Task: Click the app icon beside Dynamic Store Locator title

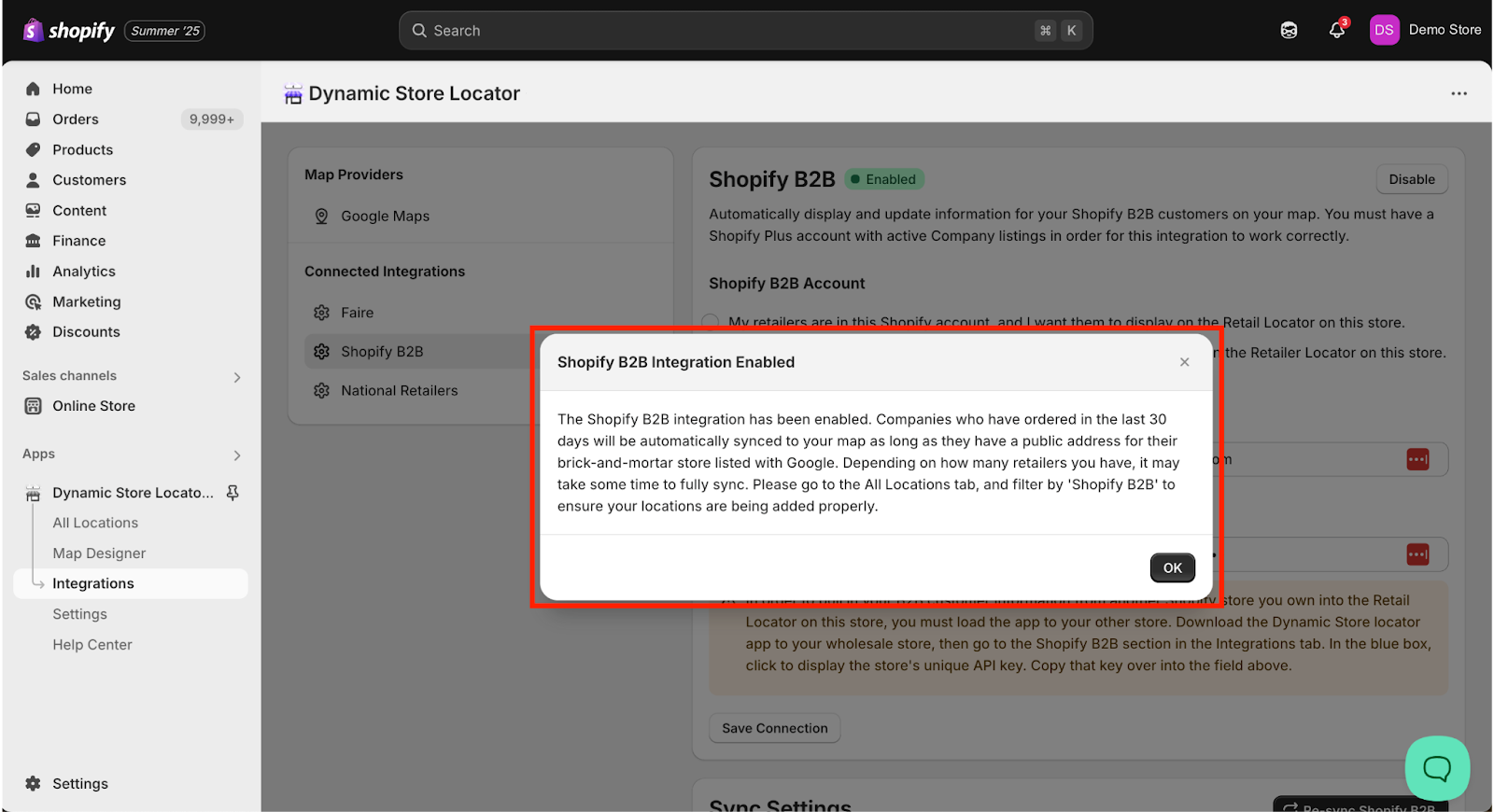Action: coord(293,94)
